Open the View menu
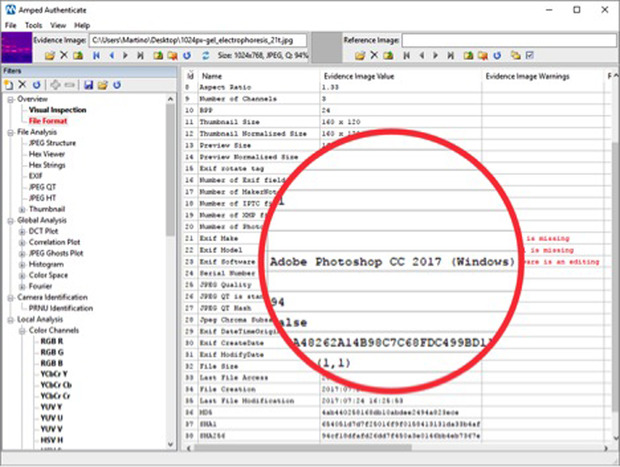 [58, 25]
